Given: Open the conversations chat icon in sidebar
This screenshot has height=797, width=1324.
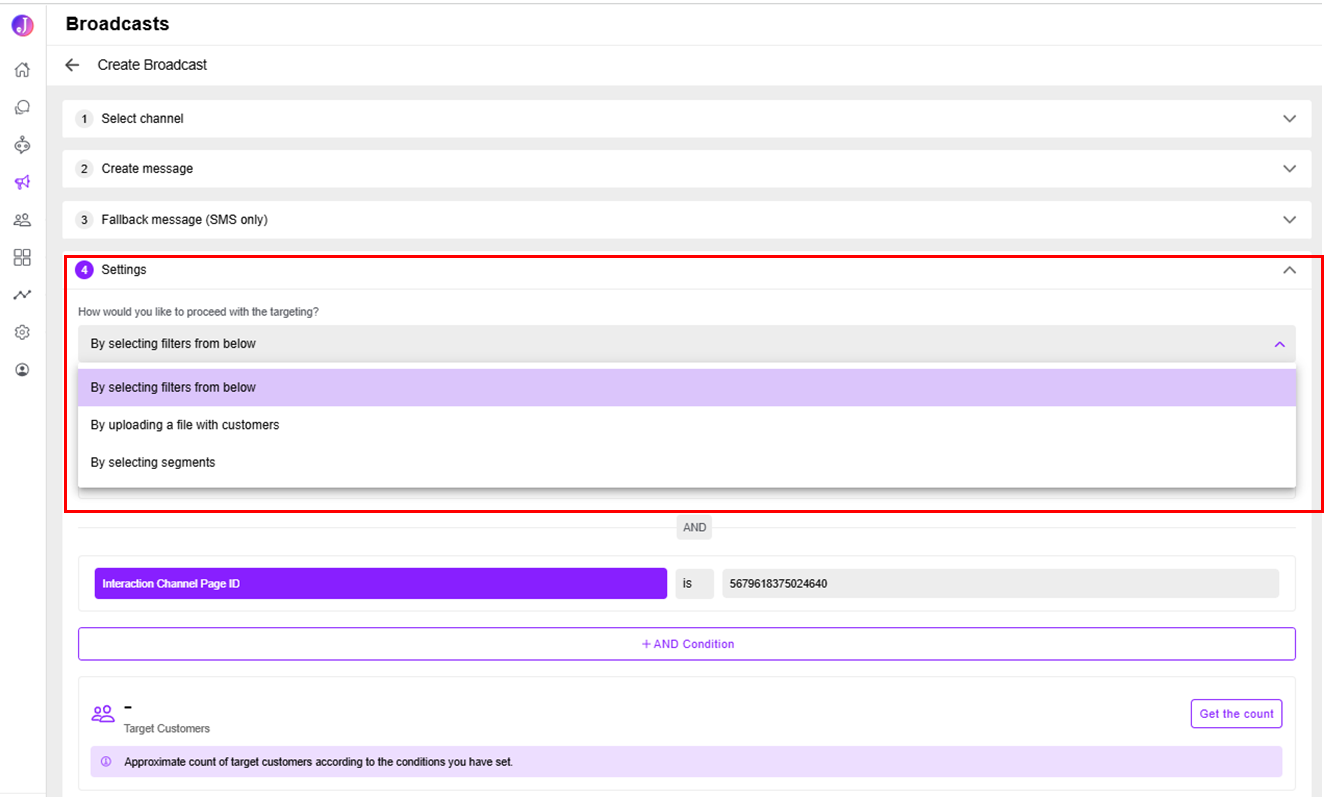Looking at the screenshot, I should coord(22,107).
